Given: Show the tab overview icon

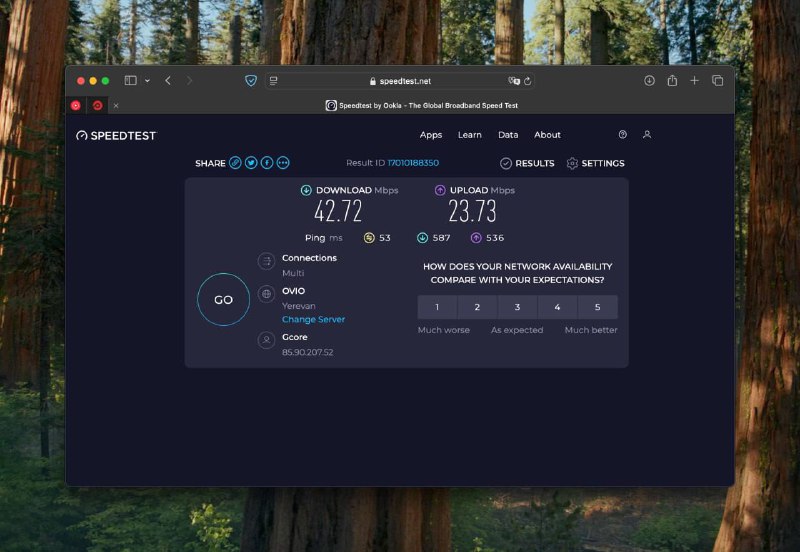Looking at the screenshot, I should tap(717, 81).
